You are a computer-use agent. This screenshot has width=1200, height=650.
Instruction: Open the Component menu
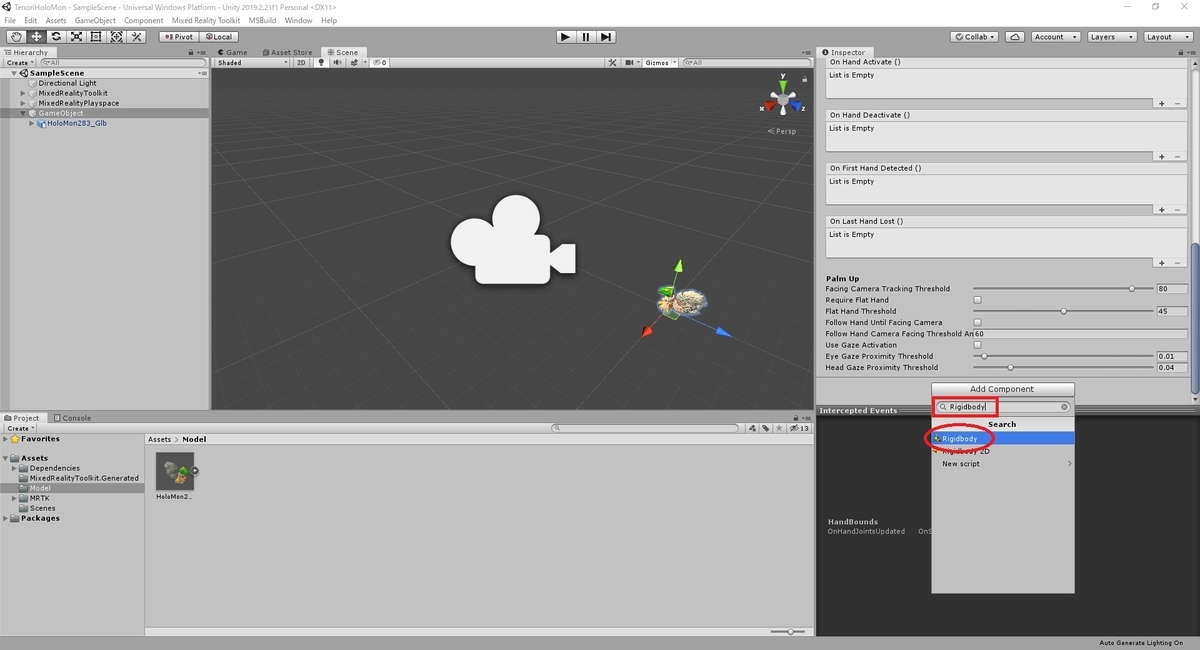coord(143,20)
